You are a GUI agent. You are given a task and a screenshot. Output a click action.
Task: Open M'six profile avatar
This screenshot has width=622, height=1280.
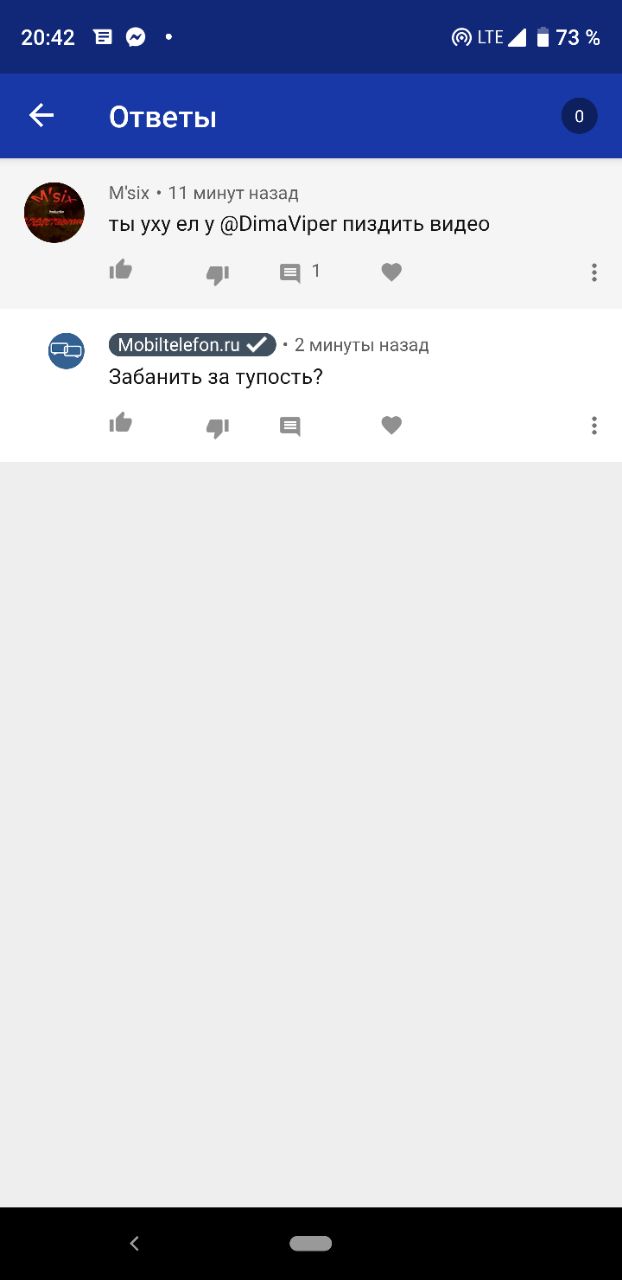click(54, 213)
